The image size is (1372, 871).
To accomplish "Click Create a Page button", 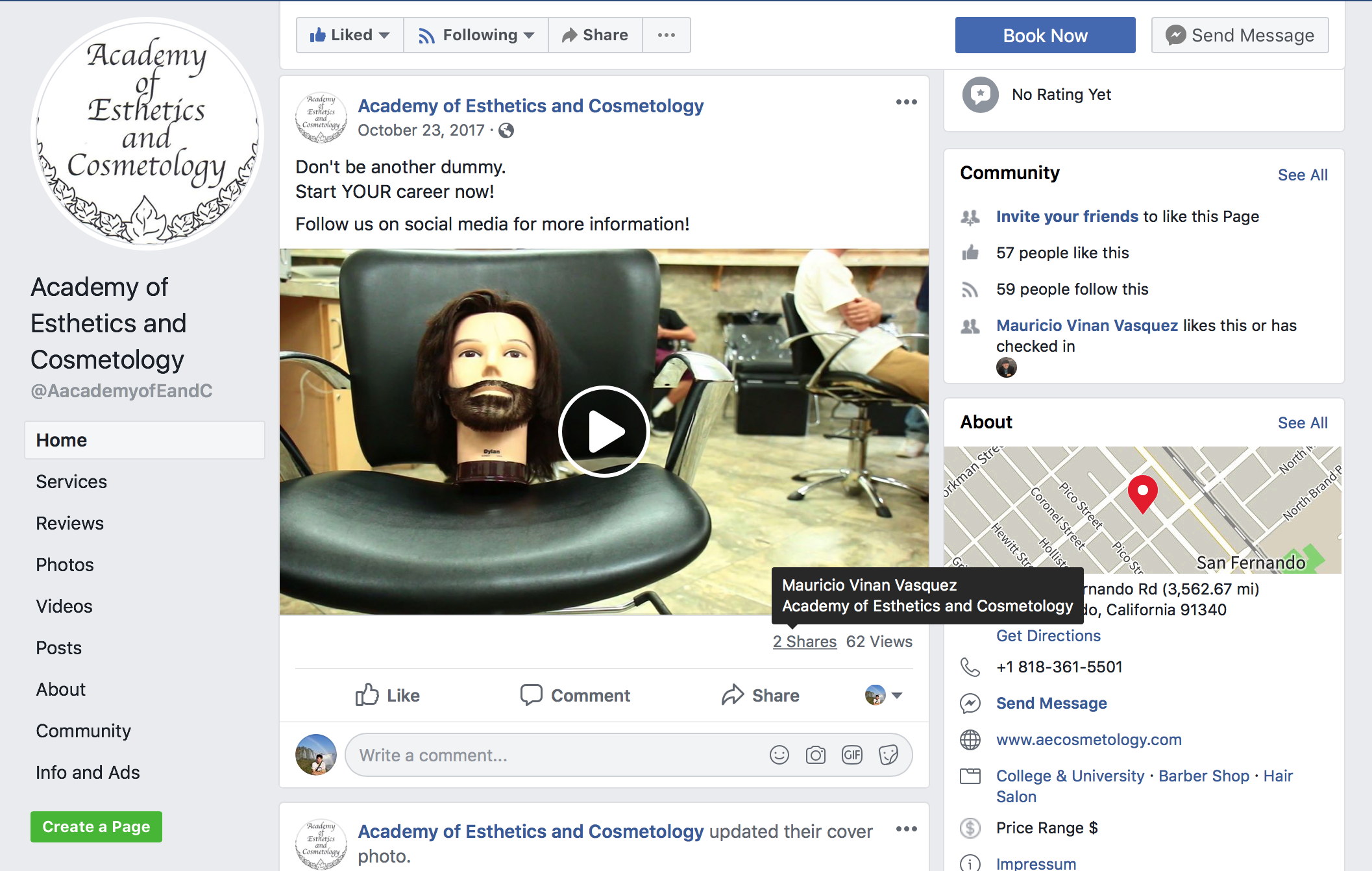I will point(96,827).
